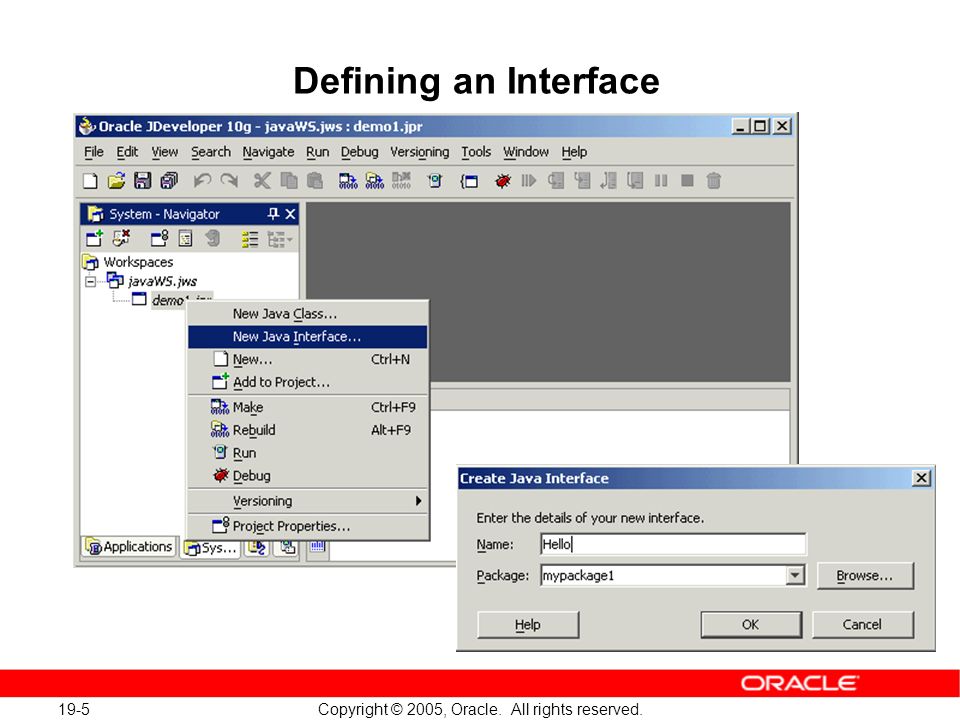Click the Cut scissors icon
Viewport: 960px width, 720px height.
click(262, 181)
